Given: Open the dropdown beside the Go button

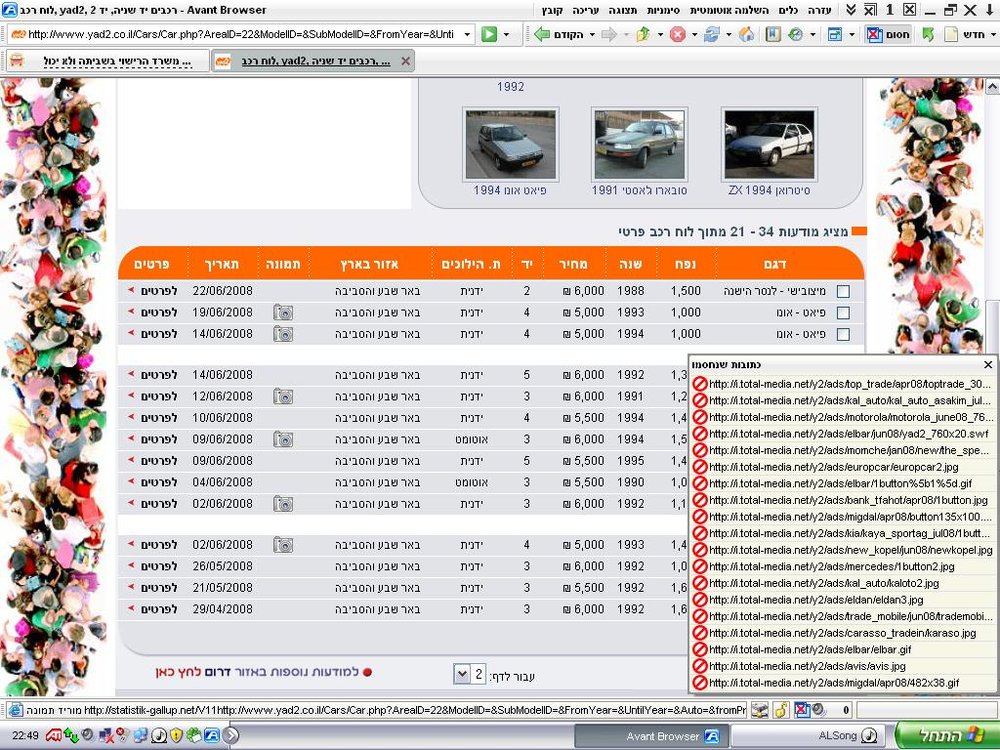Looking at the screenshot, I should click(506, 34).
